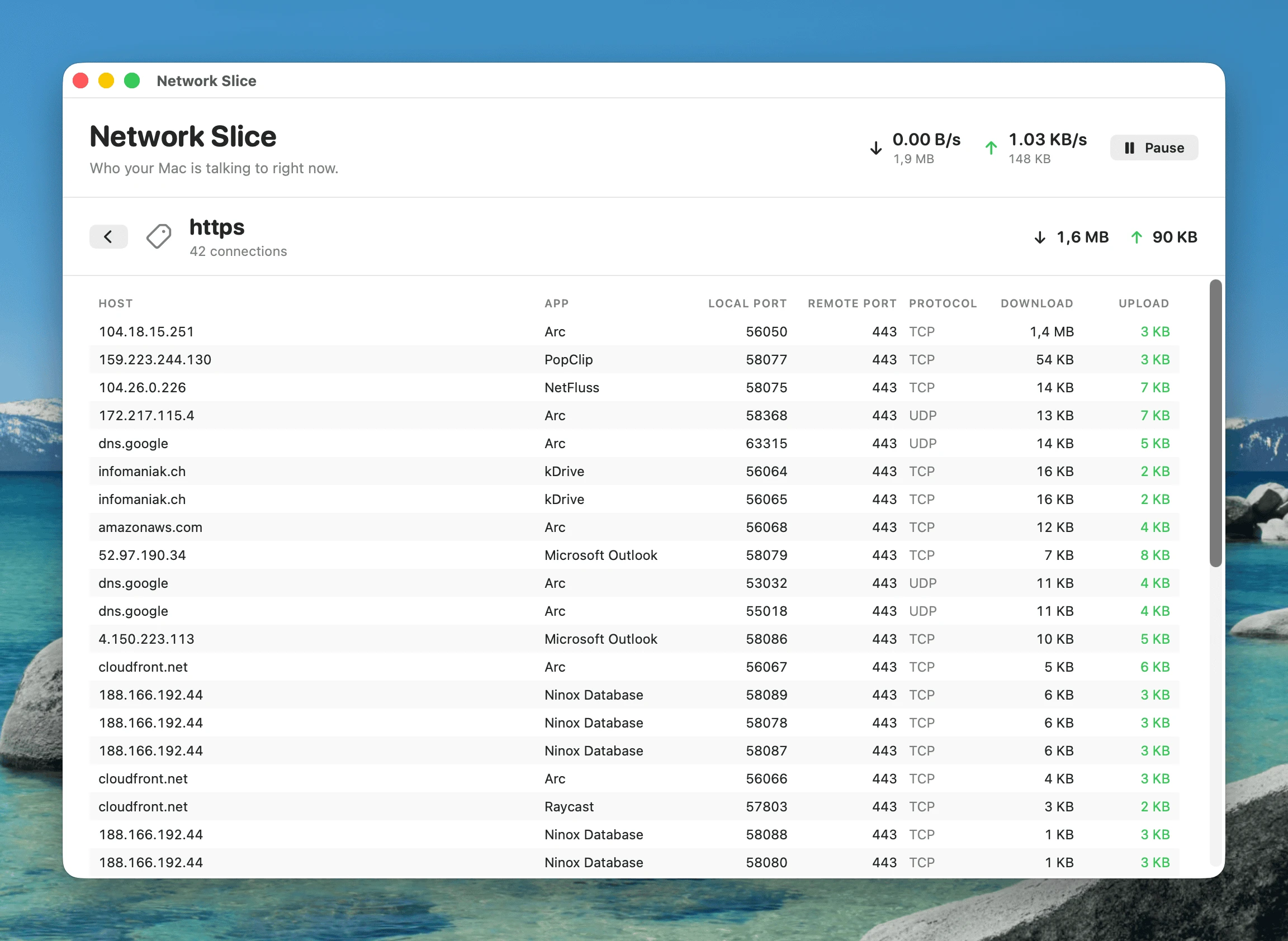Click the 42 connections label

click(x=238, y=251)
